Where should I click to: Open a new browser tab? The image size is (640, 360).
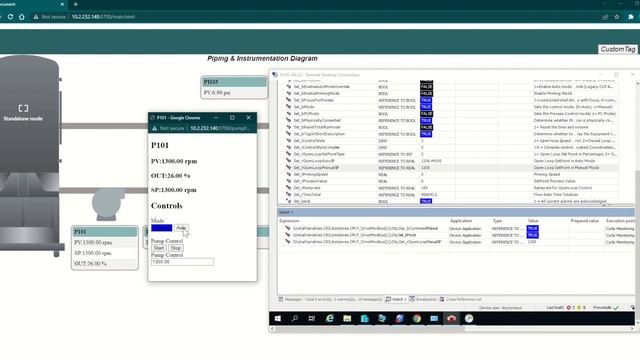tap(76, 4)
